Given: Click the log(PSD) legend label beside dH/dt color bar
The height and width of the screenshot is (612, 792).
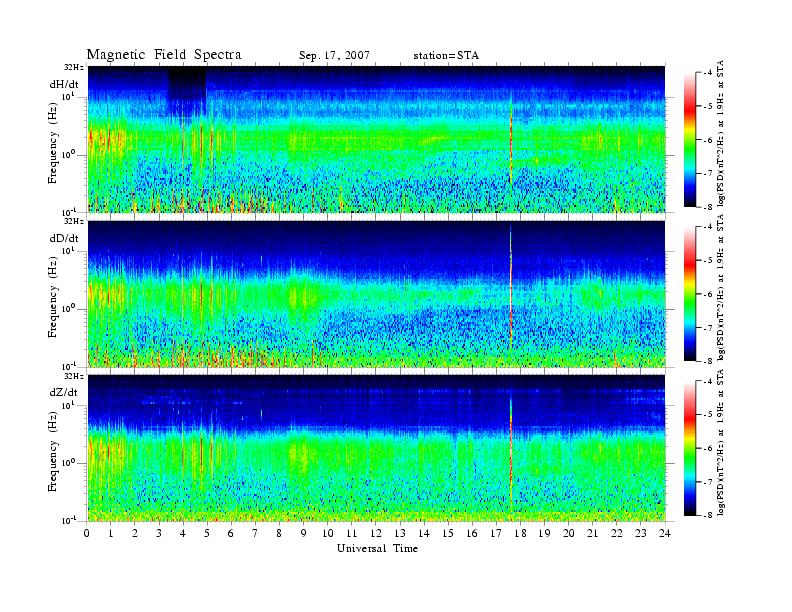Looking at the screenshot, I should pyautogui.click(x=721, y=134).
